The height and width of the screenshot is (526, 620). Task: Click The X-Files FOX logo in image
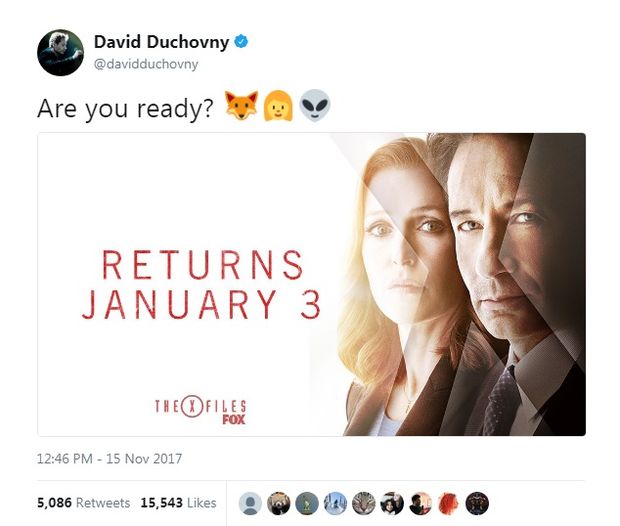(200, 409)
